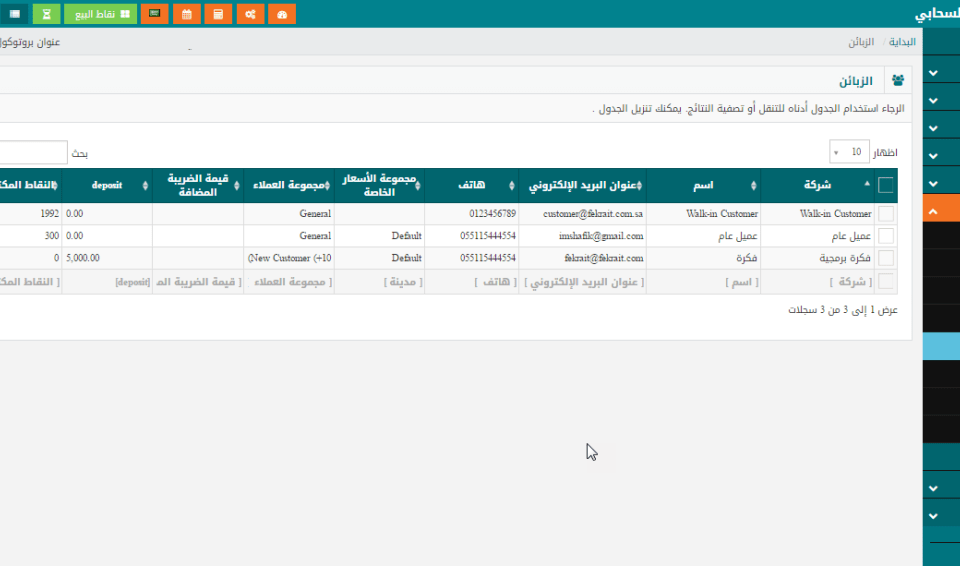Toggle the select-all checkbox in table header
The image size is (960, 566).
886,185
